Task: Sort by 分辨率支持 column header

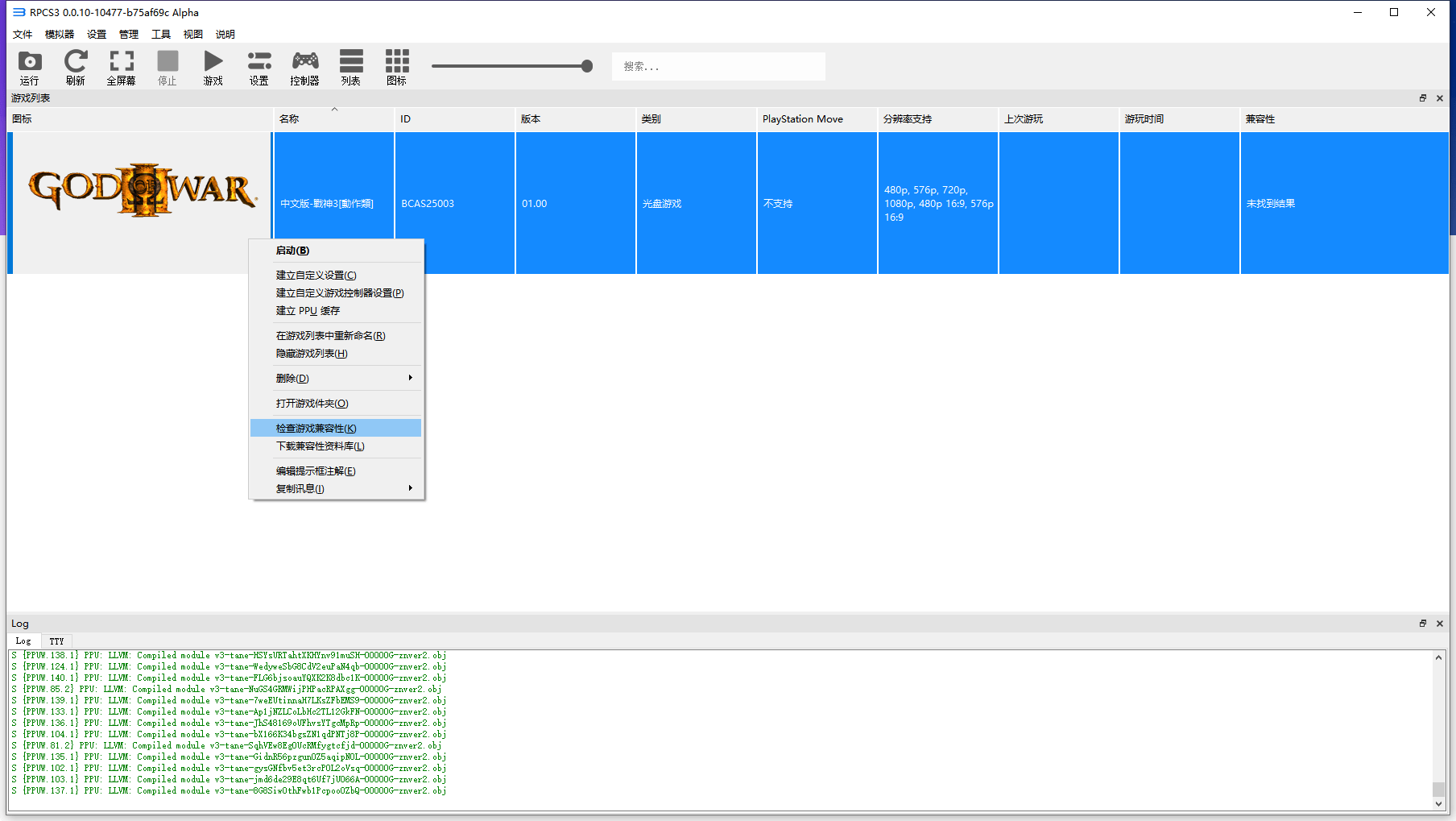Action: click(x=938, y=119)
